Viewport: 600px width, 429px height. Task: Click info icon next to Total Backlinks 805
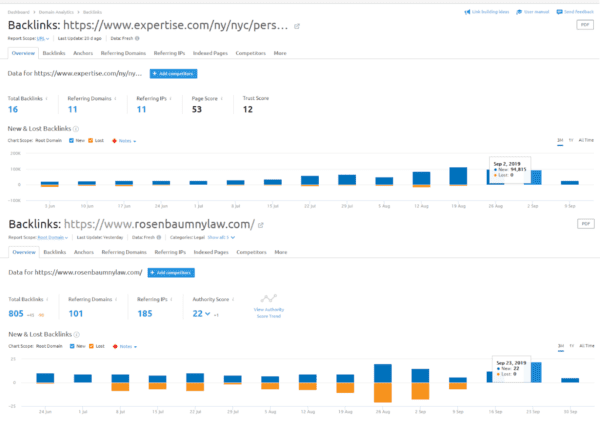tap(47, 299)
